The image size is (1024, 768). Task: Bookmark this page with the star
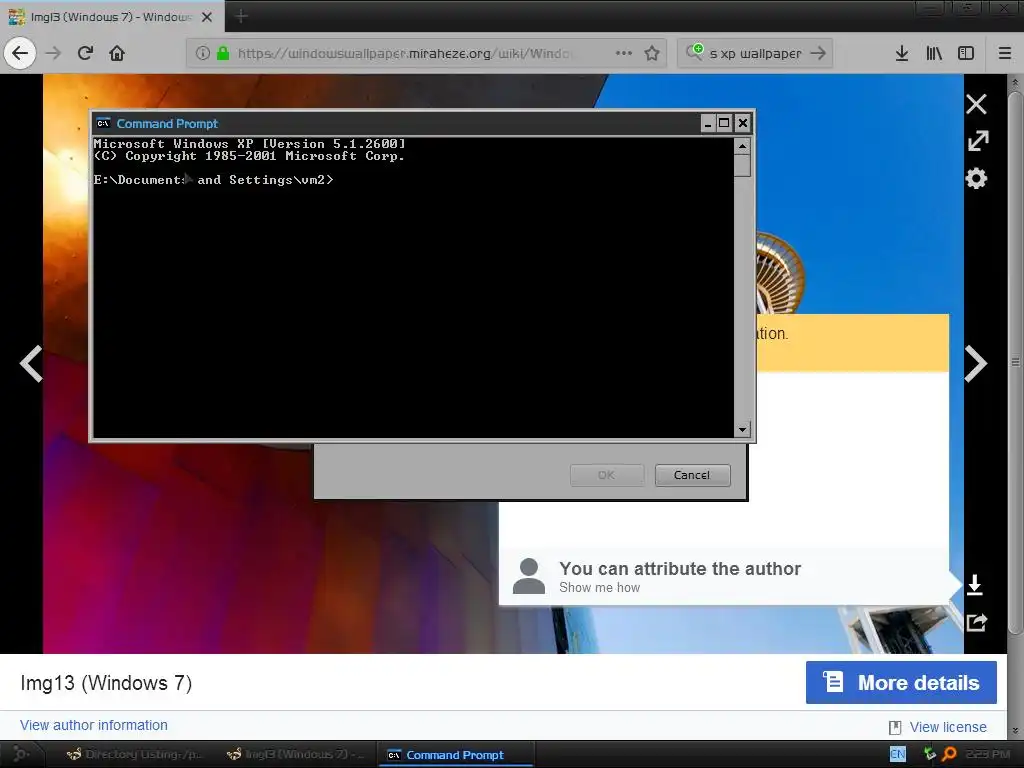[x=652, y=53]
